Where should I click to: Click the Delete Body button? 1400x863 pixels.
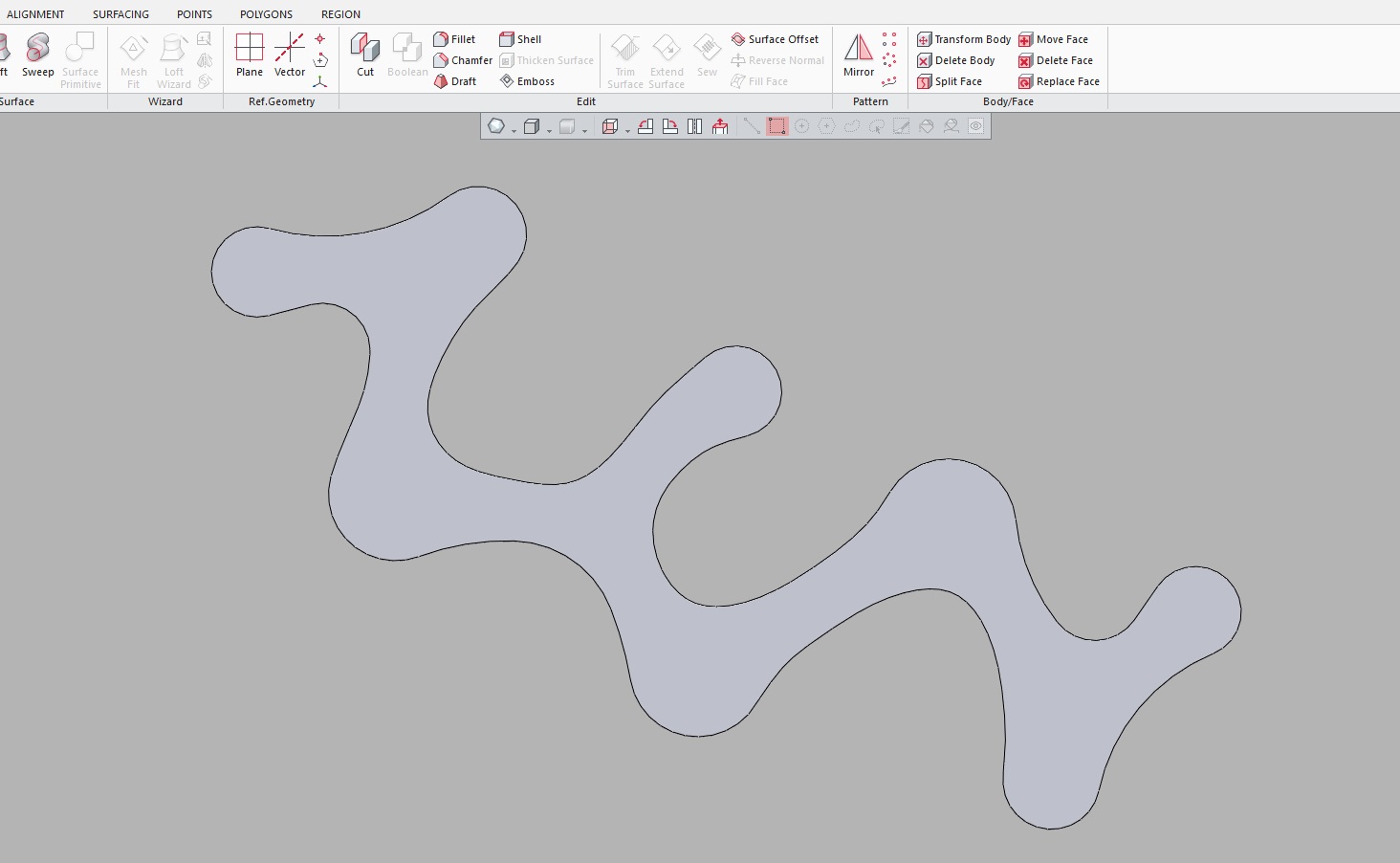pyautogui.click(x=956, y=60)
